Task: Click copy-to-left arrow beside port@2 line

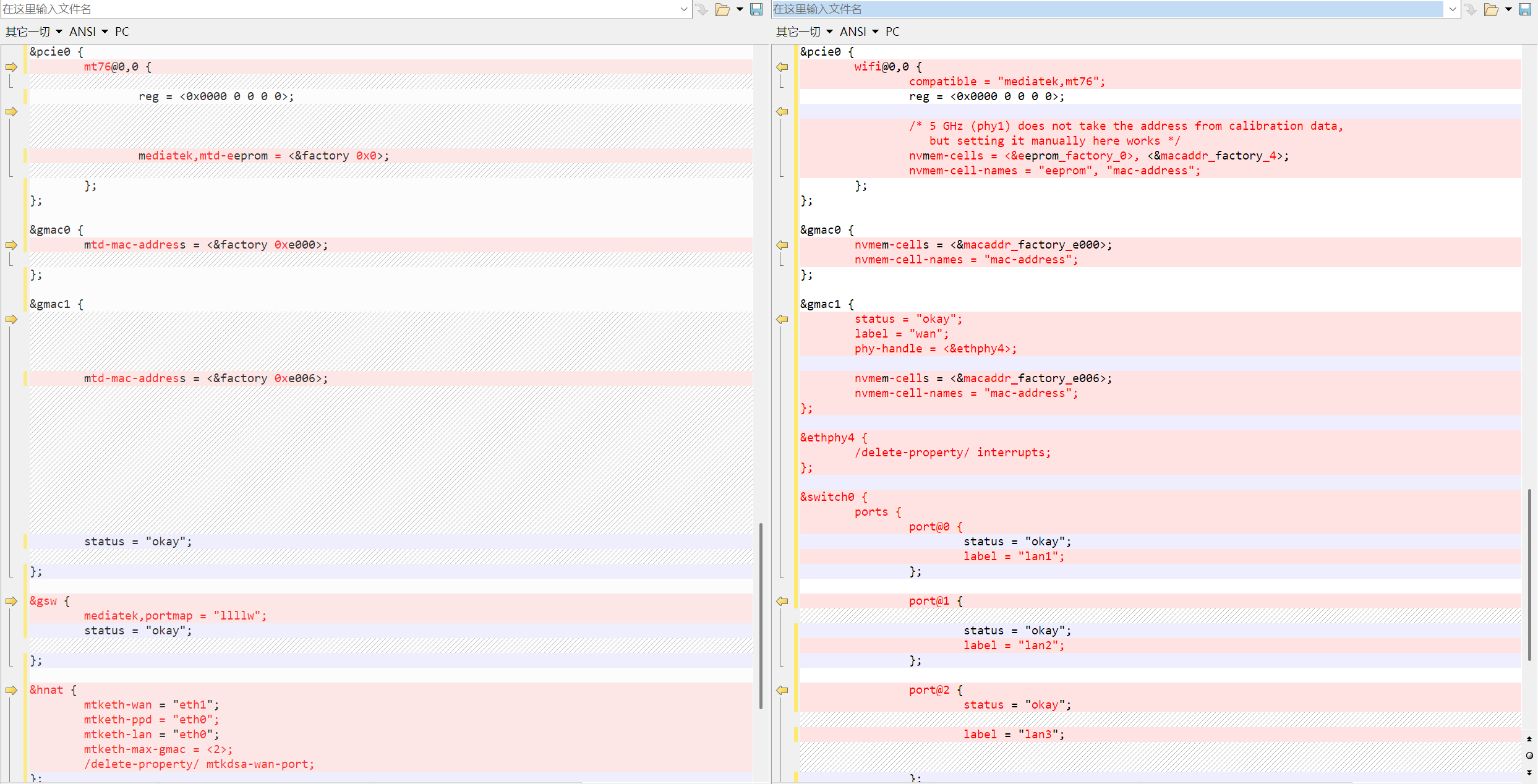Action: pyautogui.click(x=782, y=690)
